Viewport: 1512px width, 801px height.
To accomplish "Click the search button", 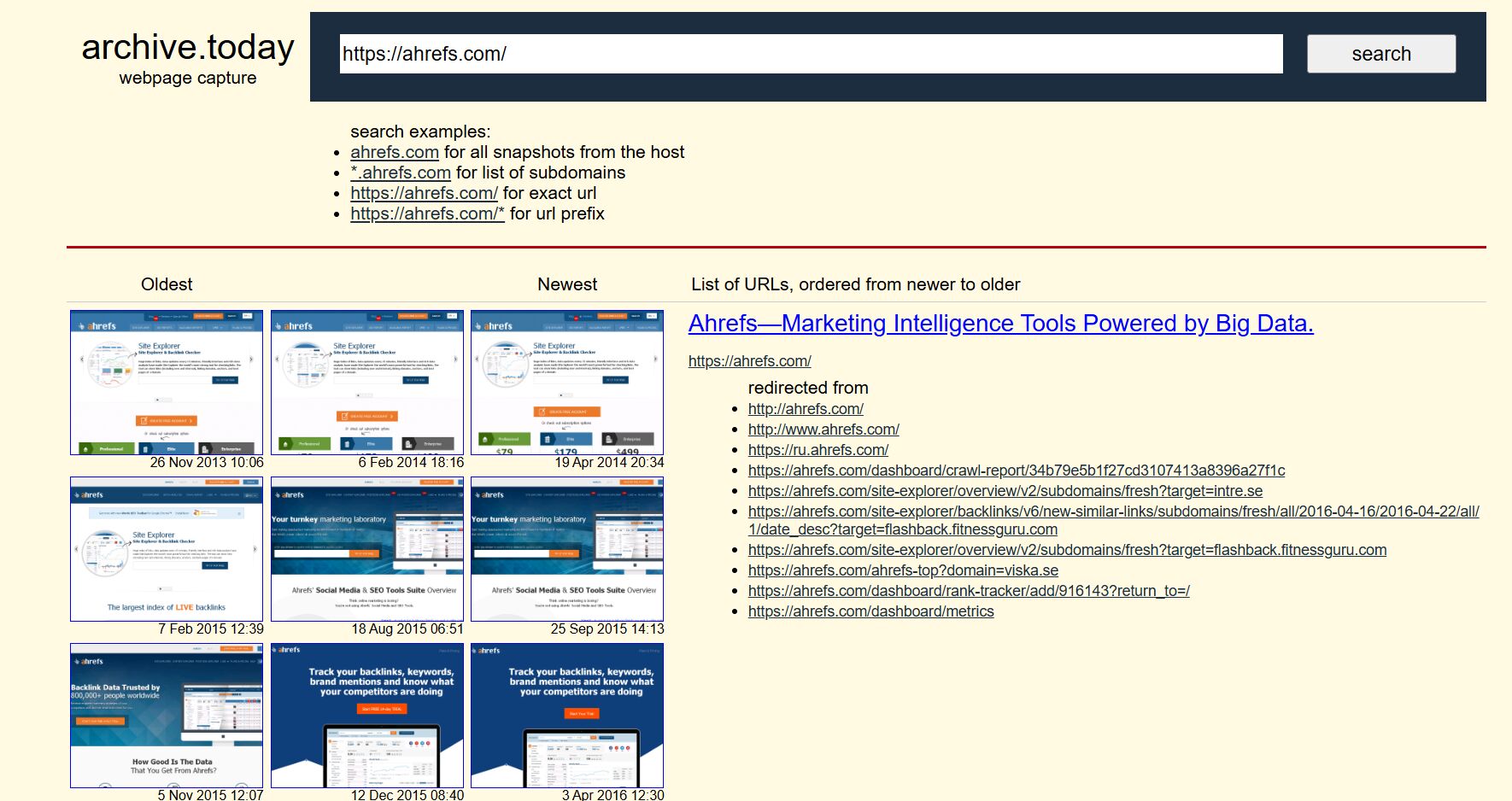I will (x=1381, y=54).
